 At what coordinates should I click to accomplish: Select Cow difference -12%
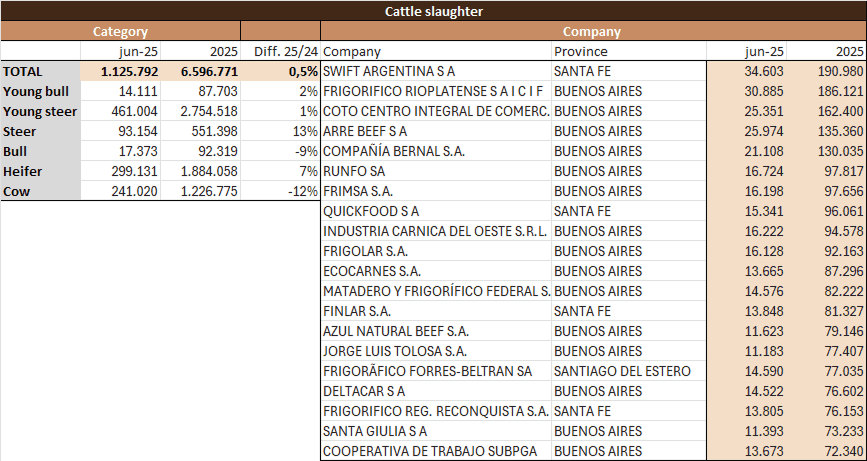(280, 191)
